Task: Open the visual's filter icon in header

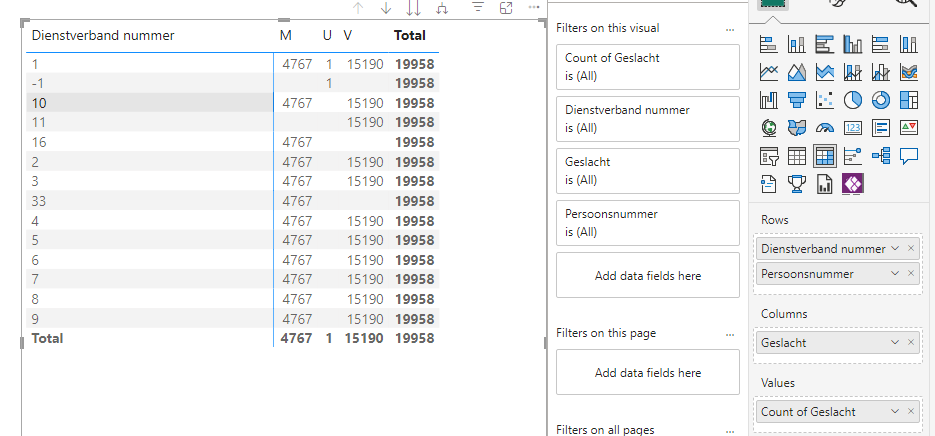Action: (x=478, y=8)
